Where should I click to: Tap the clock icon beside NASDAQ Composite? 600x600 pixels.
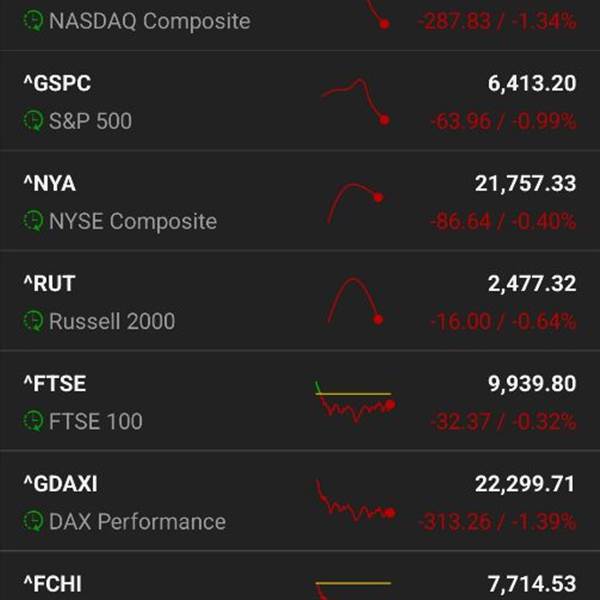point(34,21)
